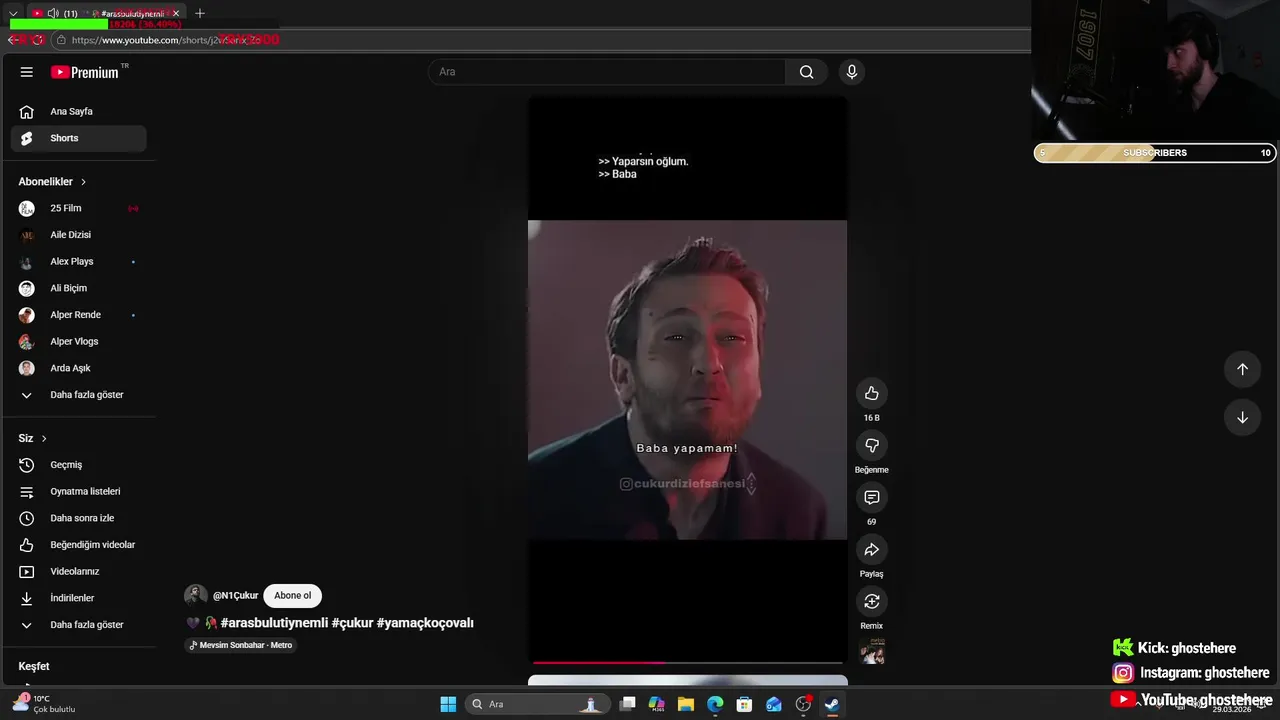The height and width of the screenshot is (720, 1280).
Task: Open Microsoft Edge from the taskbar
Action: click(715, 704)
